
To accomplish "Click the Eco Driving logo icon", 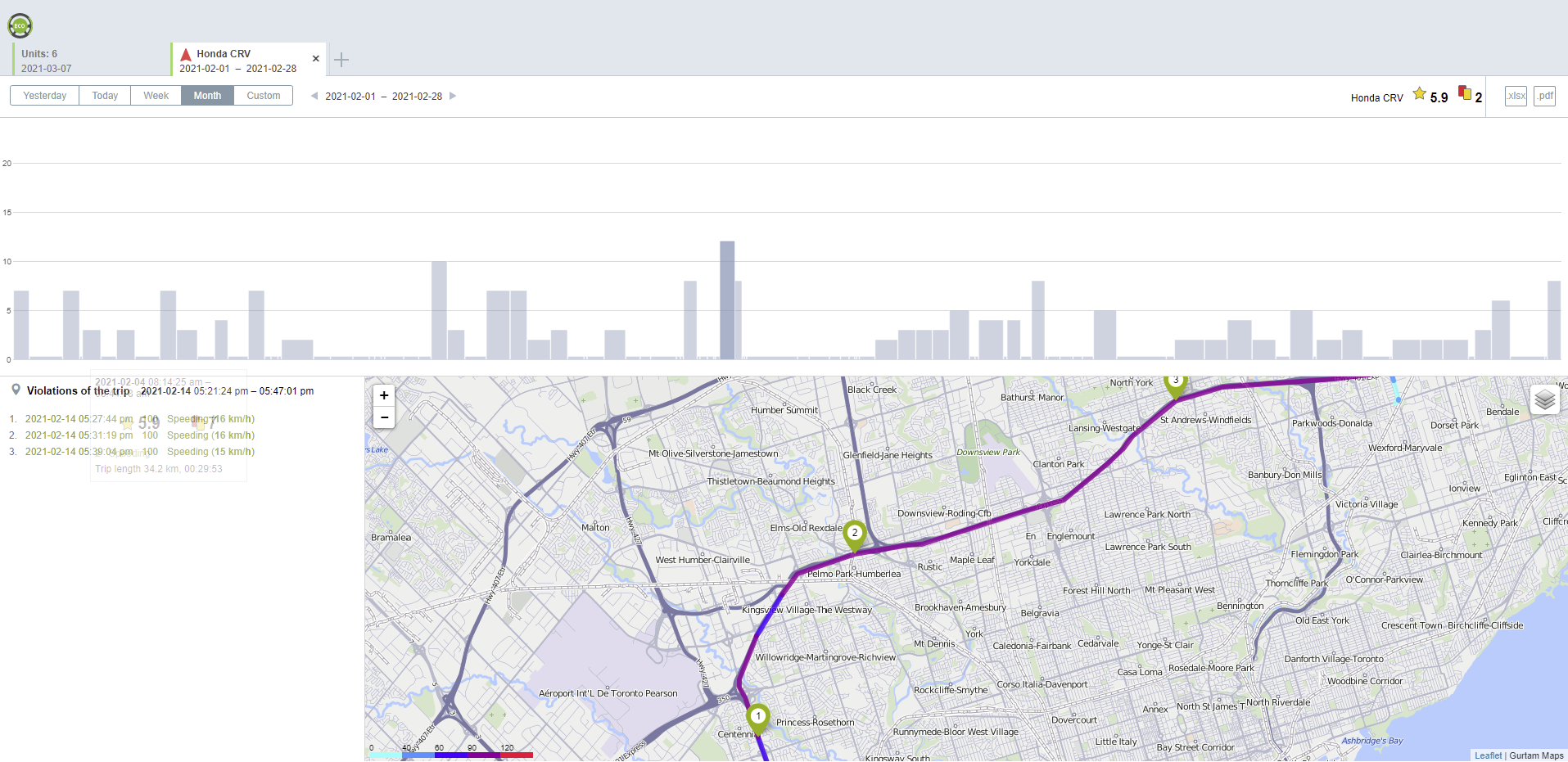I will pyautogui.click(x=20, y=26).
